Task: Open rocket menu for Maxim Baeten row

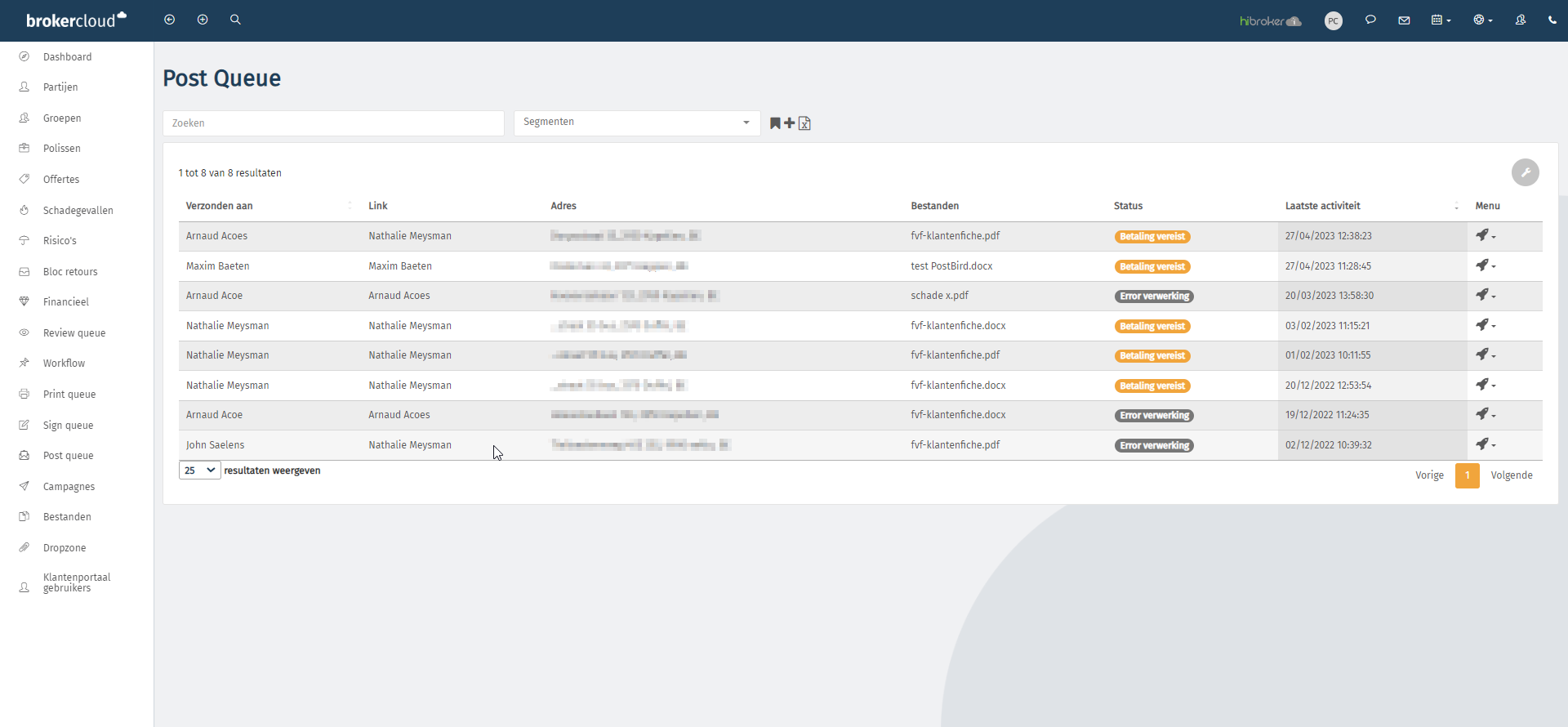Action: point(1486,265)
